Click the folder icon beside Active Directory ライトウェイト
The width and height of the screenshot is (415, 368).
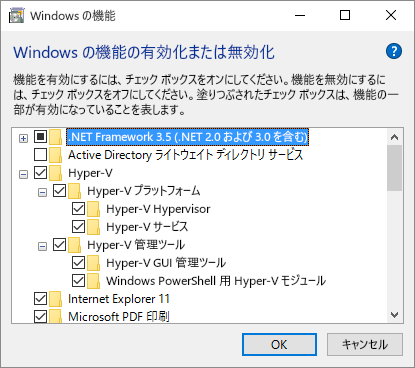click(56, 155)
